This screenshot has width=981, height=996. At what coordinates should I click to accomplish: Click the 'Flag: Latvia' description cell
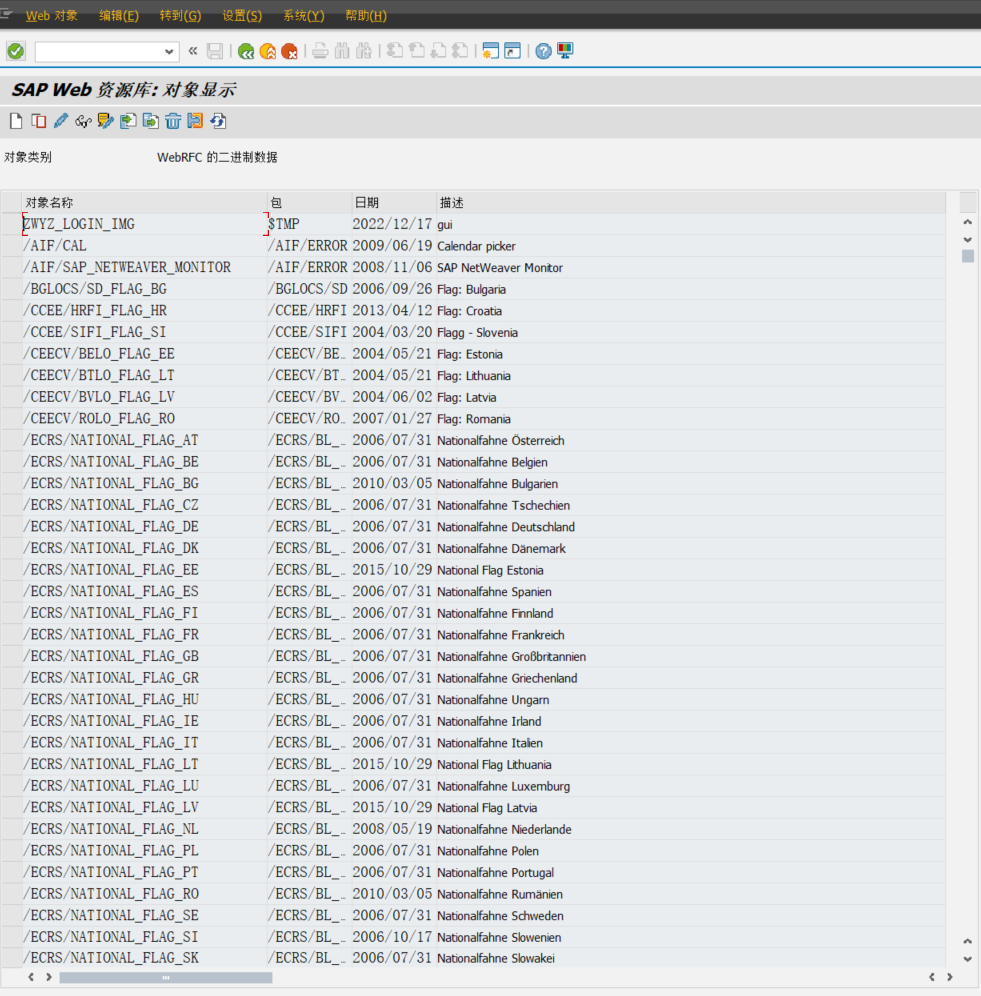point(467,397)
